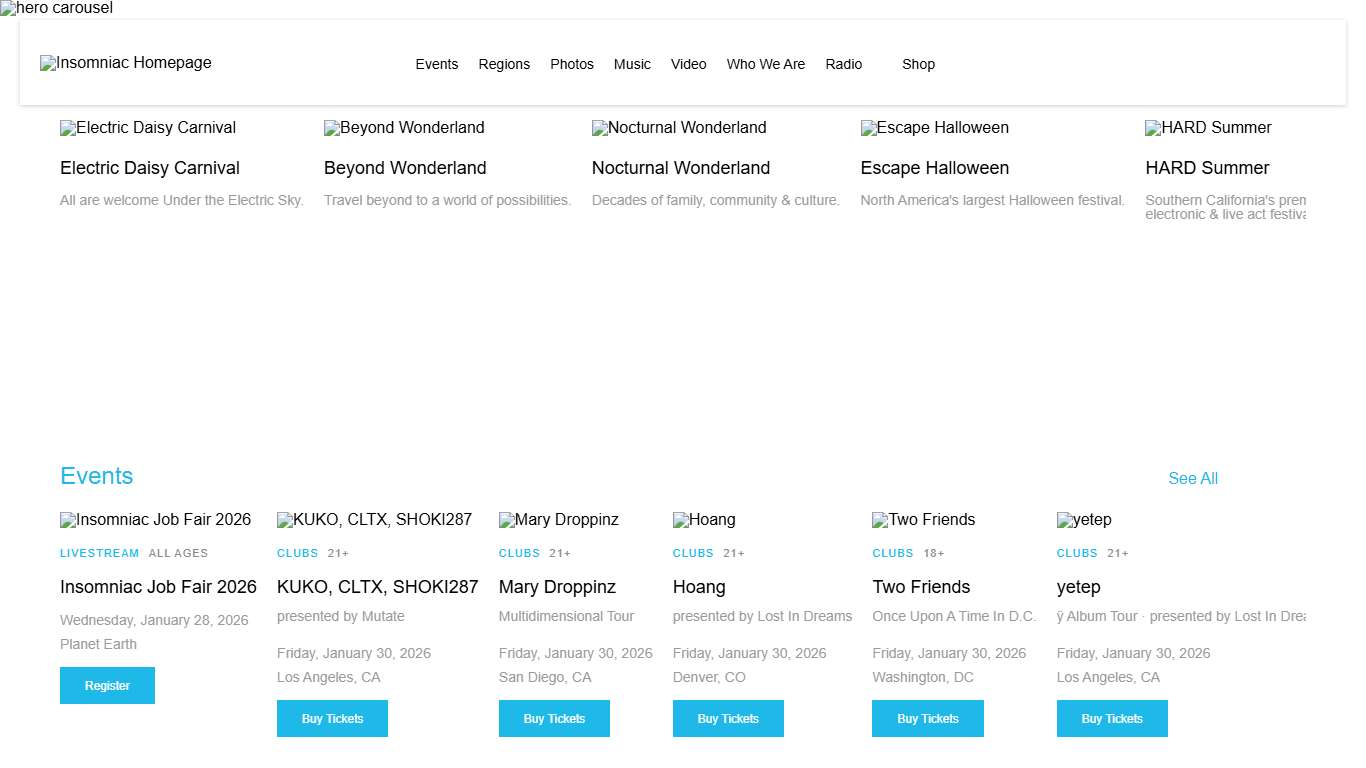Open the Music nav link

coord(632,64)
